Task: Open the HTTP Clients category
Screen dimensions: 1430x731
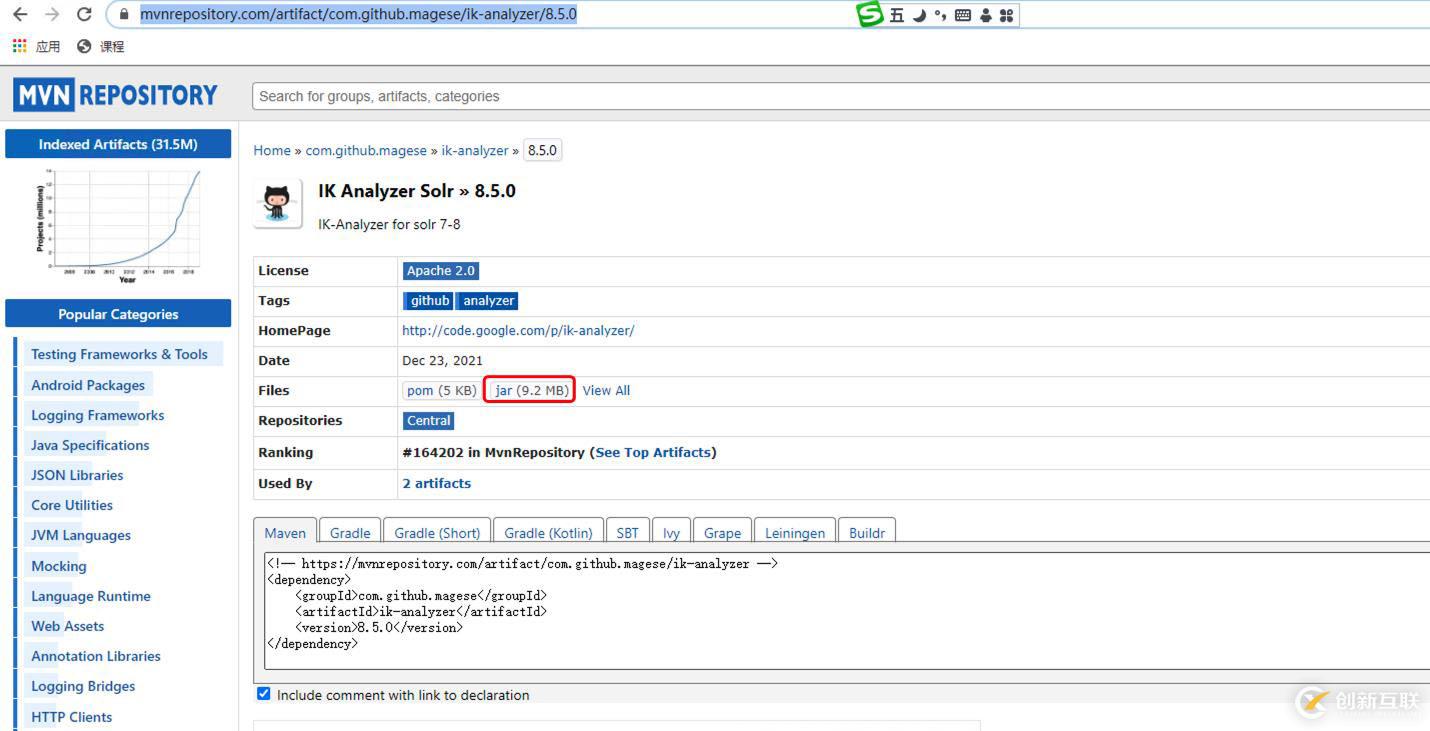Action: pos(71,717)
